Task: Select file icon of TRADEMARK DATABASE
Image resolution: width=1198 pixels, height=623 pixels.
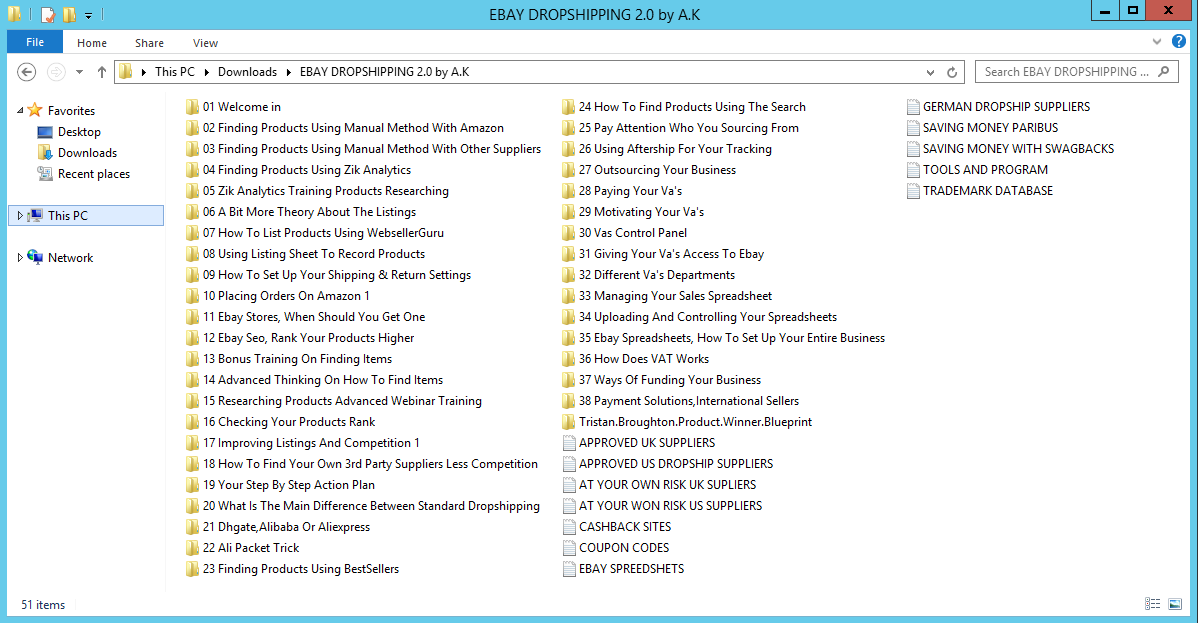Action: 913,190
